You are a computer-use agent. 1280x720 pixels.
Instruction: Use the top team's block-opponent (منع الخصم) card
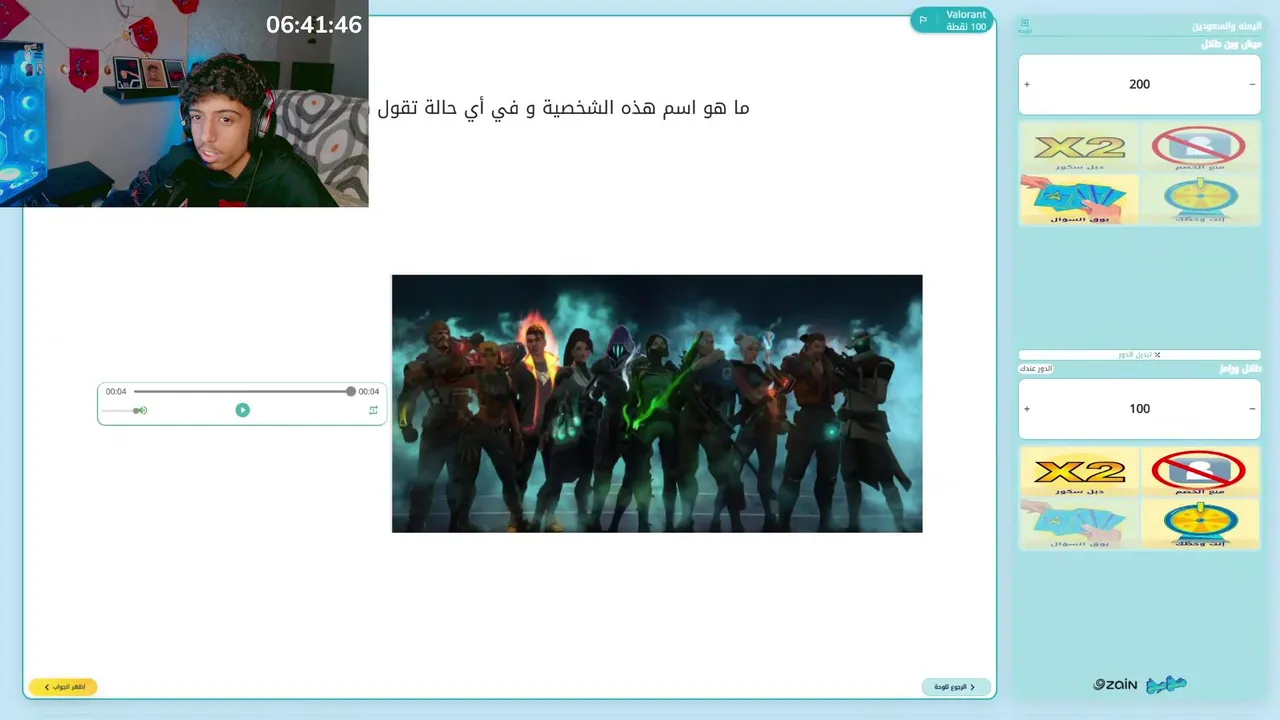(x=1200, y=148)
